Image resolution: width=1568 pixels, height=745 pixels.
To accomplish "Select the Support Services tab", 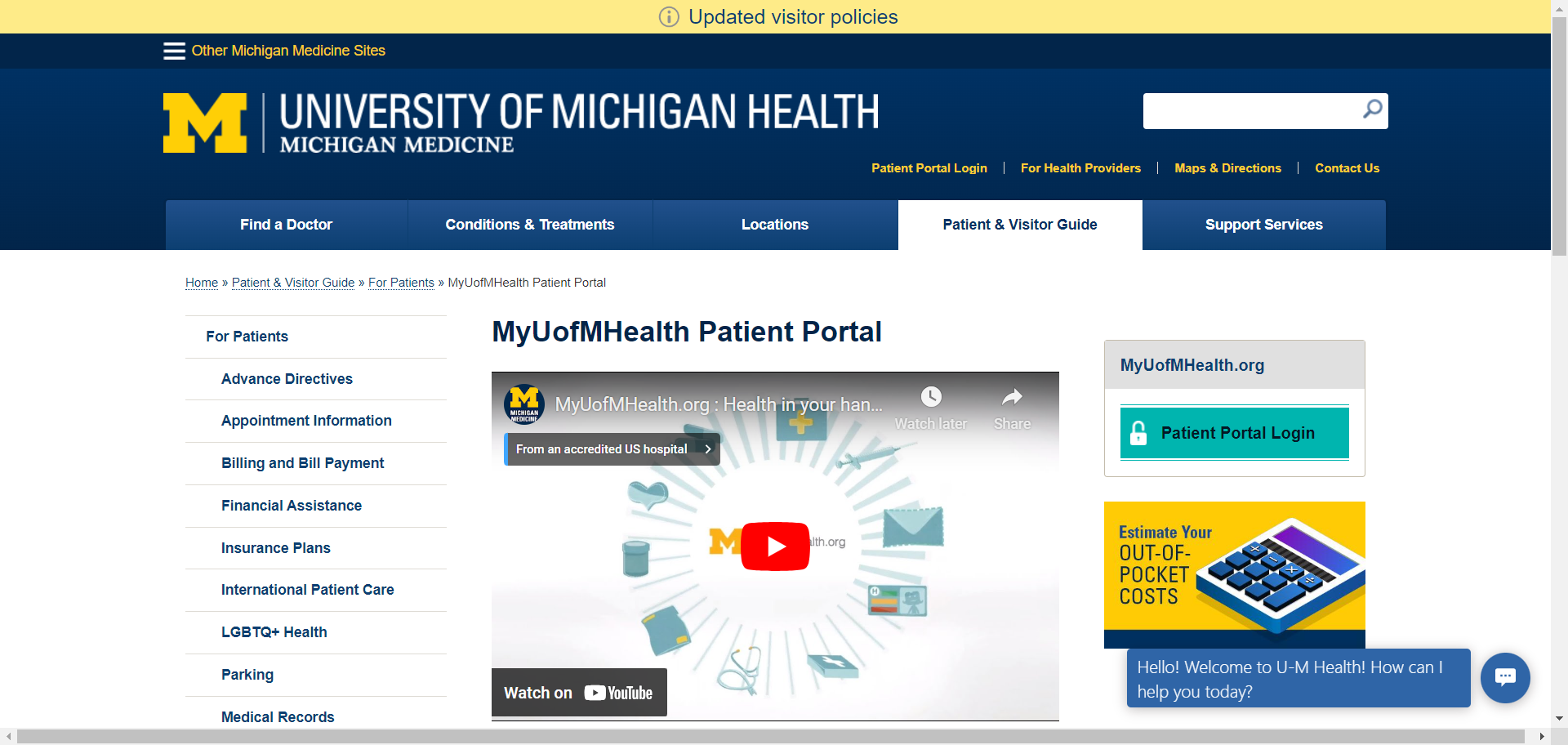I will click(x=1264, y=225).
